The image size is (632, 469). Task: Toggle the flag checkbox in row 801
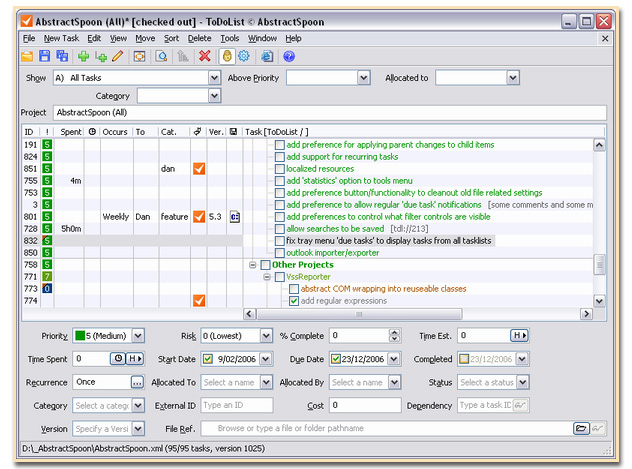point(199,216)
